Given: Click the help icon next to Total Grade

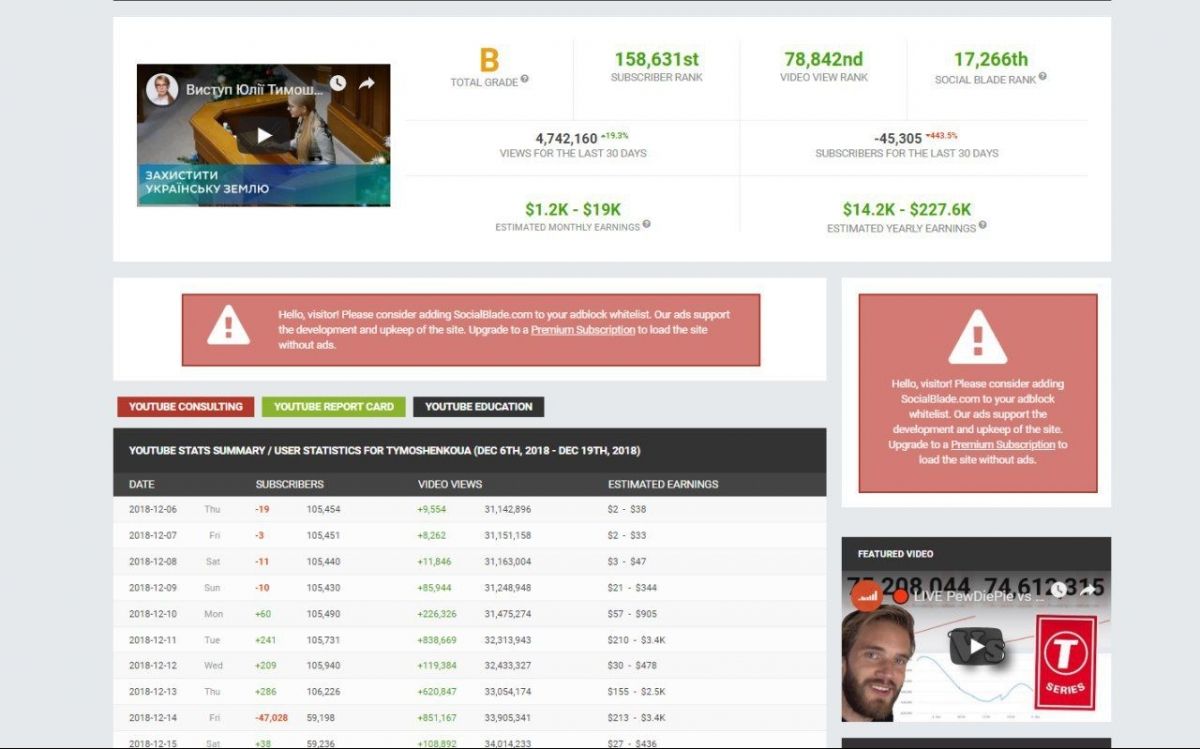Looking at the screenshot, I should pos(525,79).
